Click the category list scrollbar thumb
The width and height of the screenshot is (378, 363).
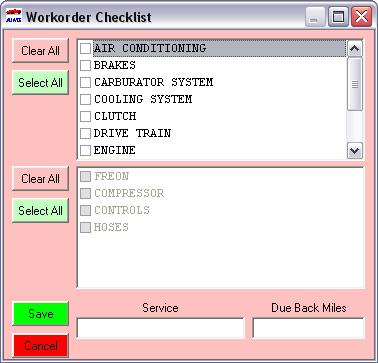click(355, 84)
